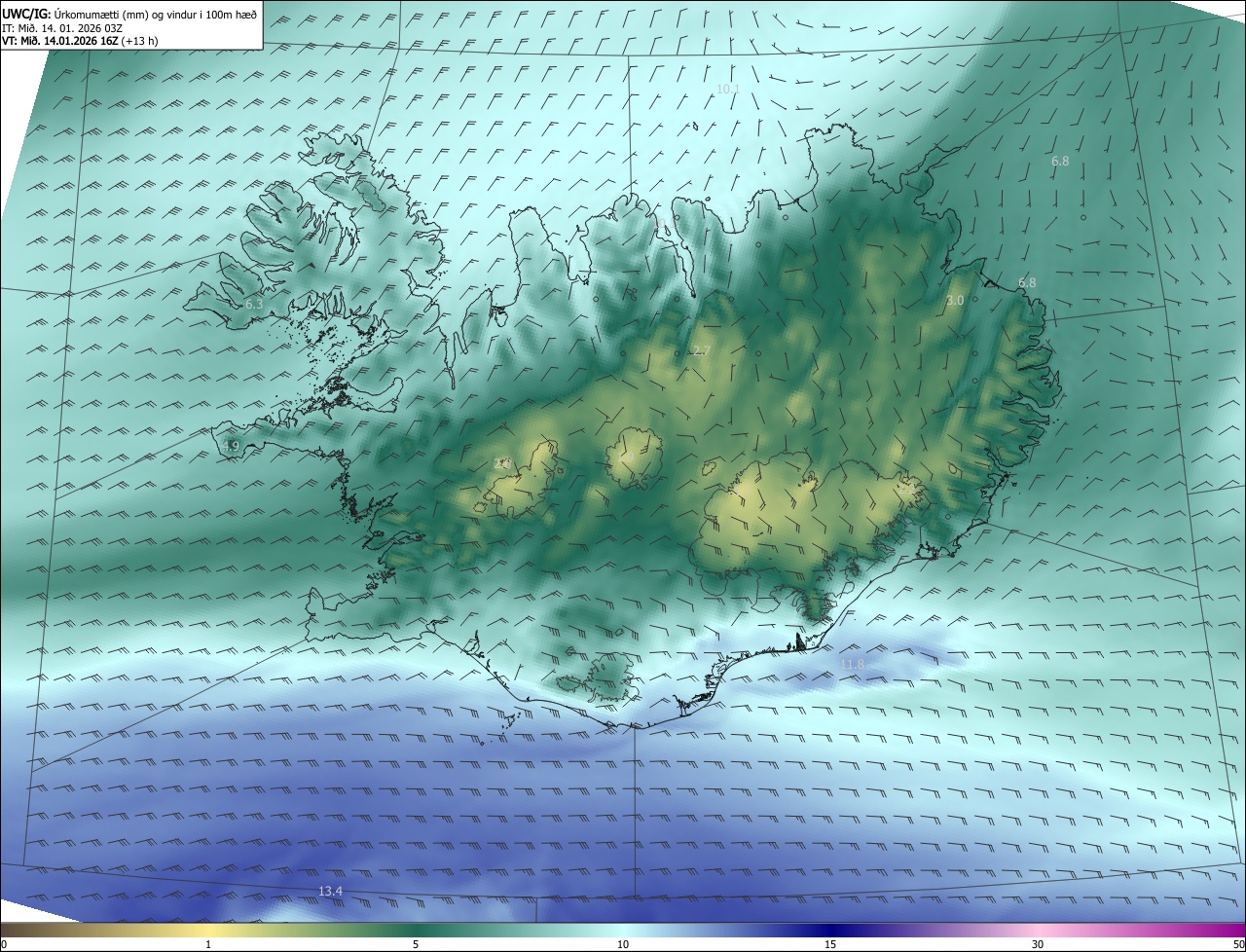
Task: Click the 10 tick on the color scale
Action: coord(623,944)
